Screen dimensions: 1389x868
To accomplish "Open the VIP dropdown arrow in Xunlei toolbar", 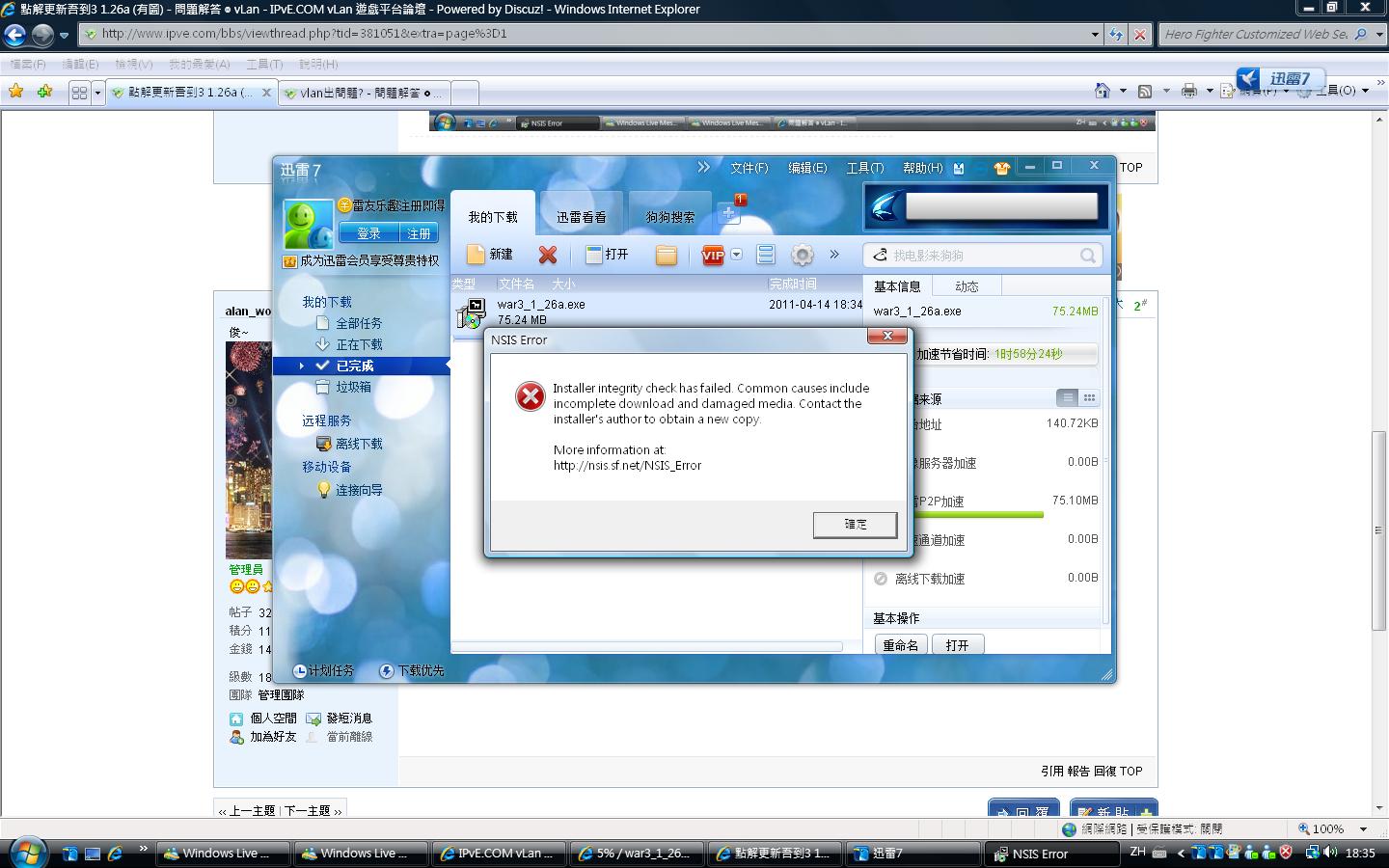I will [x=737, y=255].
